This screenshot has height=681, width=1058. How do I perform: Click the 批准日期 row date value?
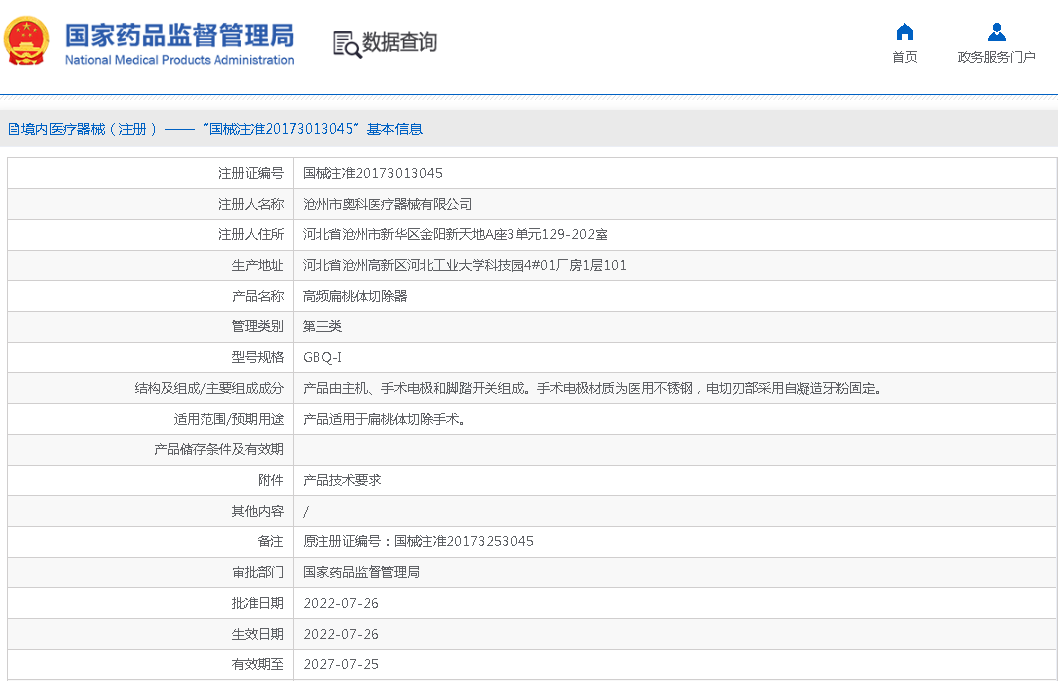(341, 603)
